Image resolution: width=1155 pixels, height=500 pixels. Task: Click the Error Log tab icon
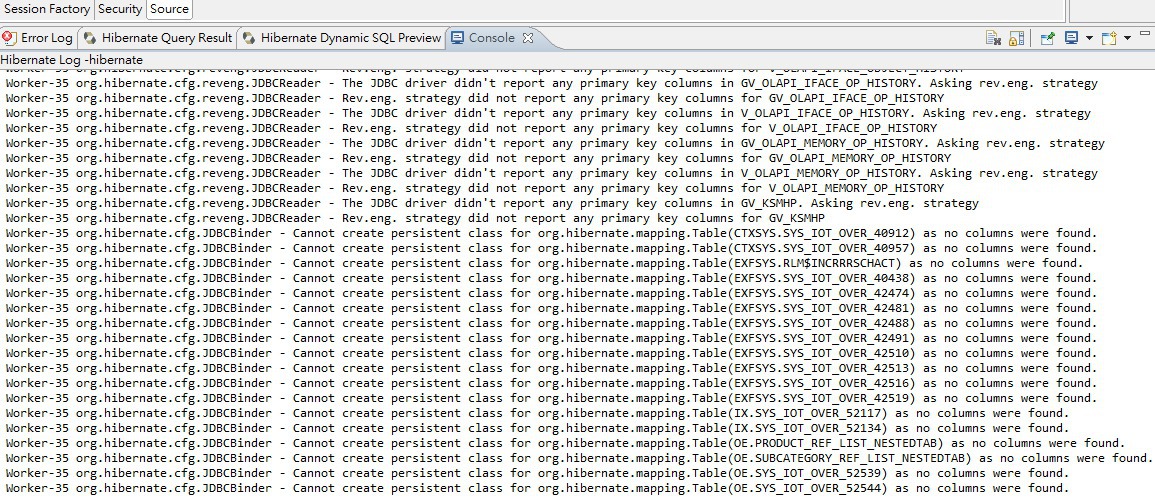coord(10,38)
